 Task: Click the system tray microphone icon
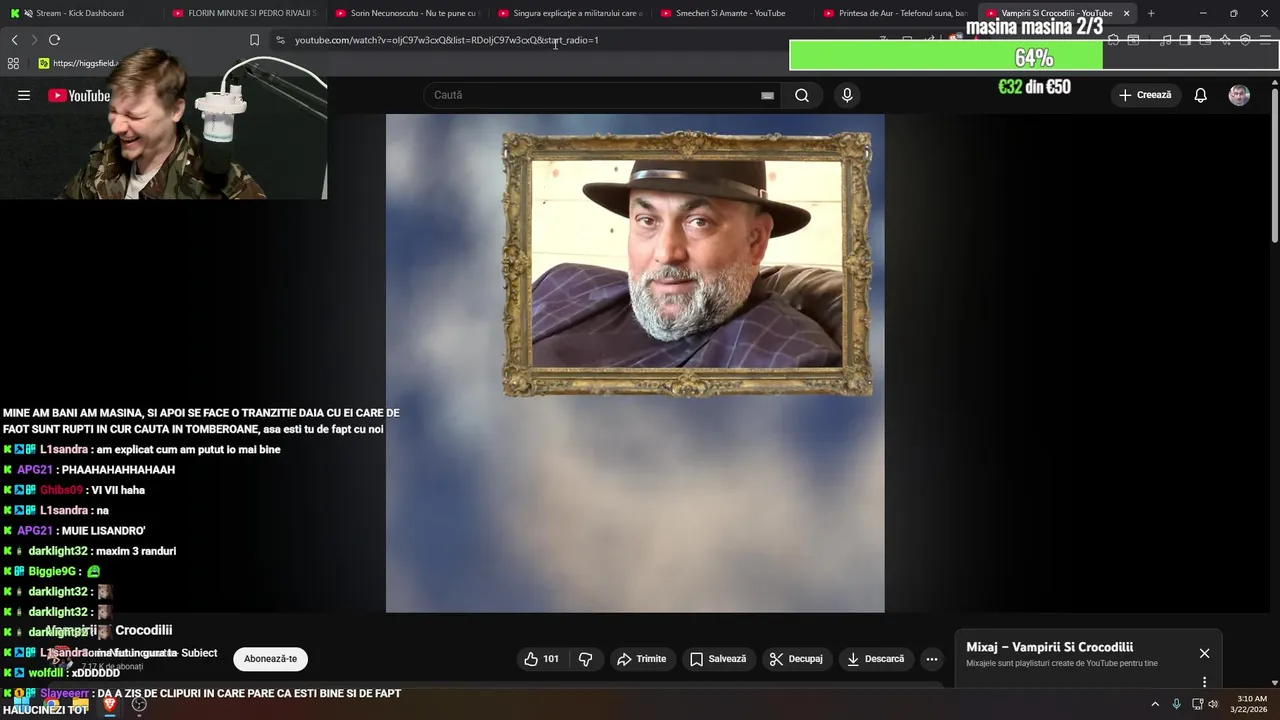coord(1176,704)
